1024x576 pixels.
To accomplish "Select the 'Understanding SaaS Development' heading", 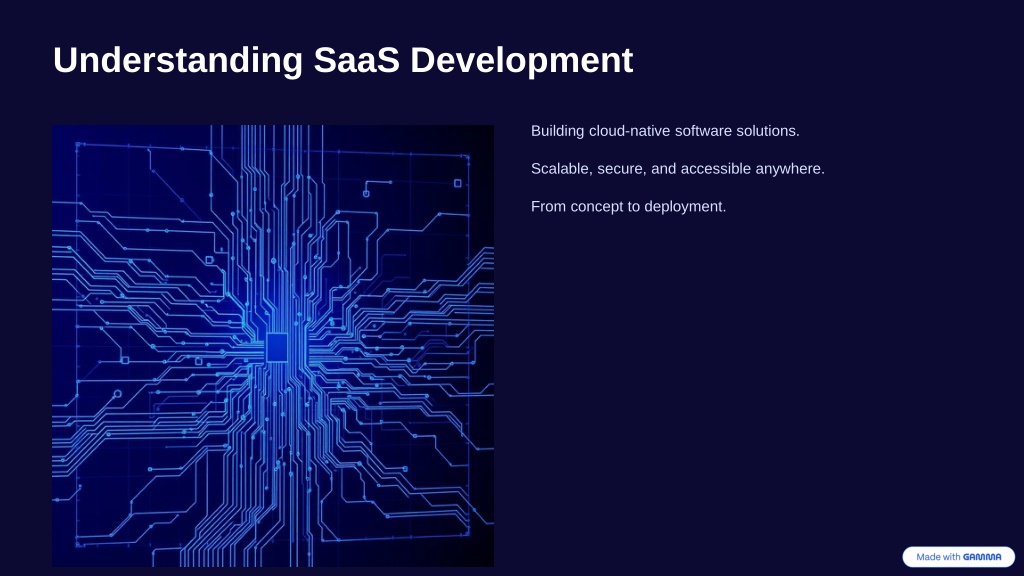I will [x=343, y=60].
